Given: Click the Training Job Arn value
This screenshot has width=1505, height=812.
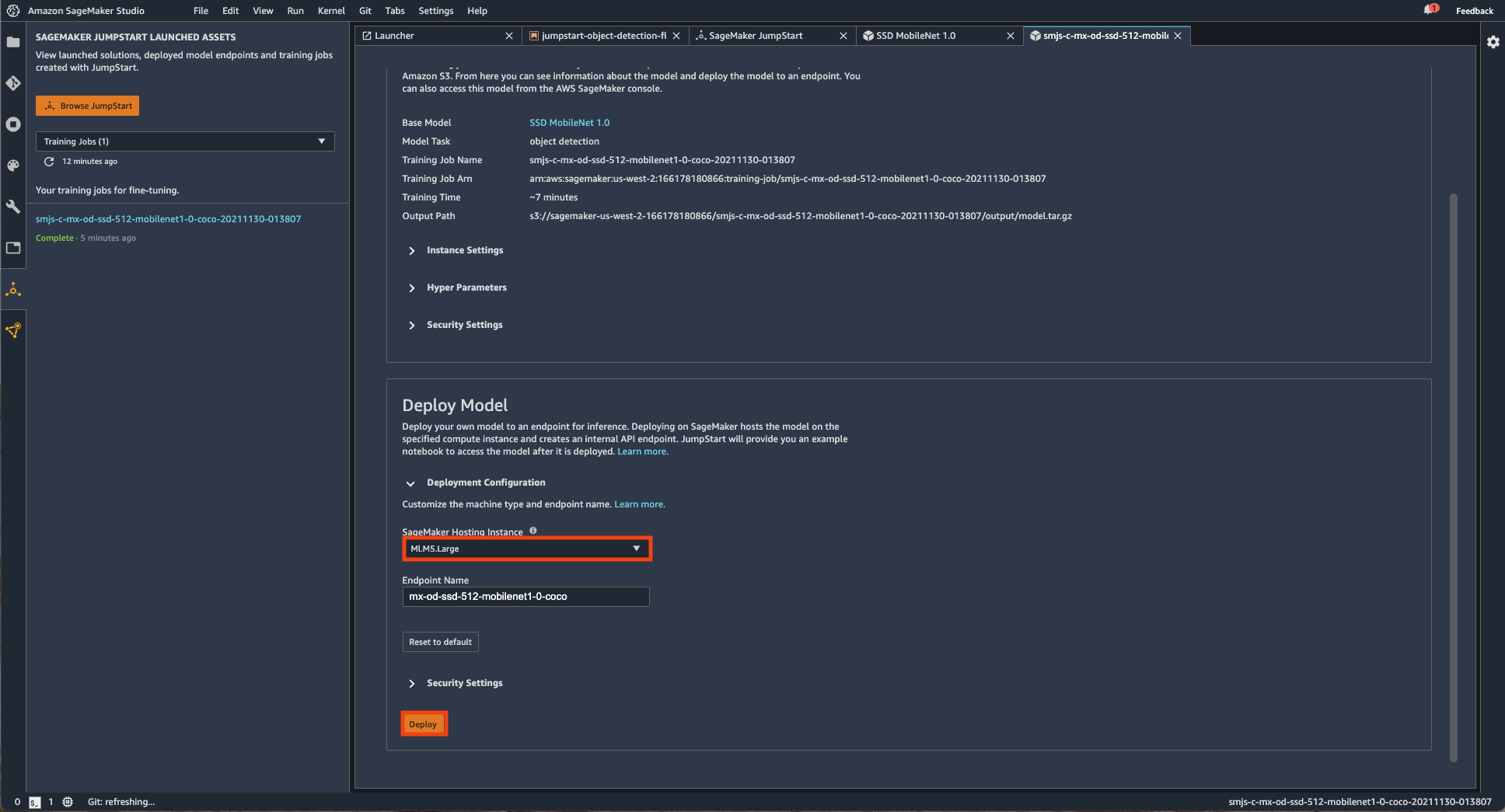Looking at the screenshot, I should point(787,179).
